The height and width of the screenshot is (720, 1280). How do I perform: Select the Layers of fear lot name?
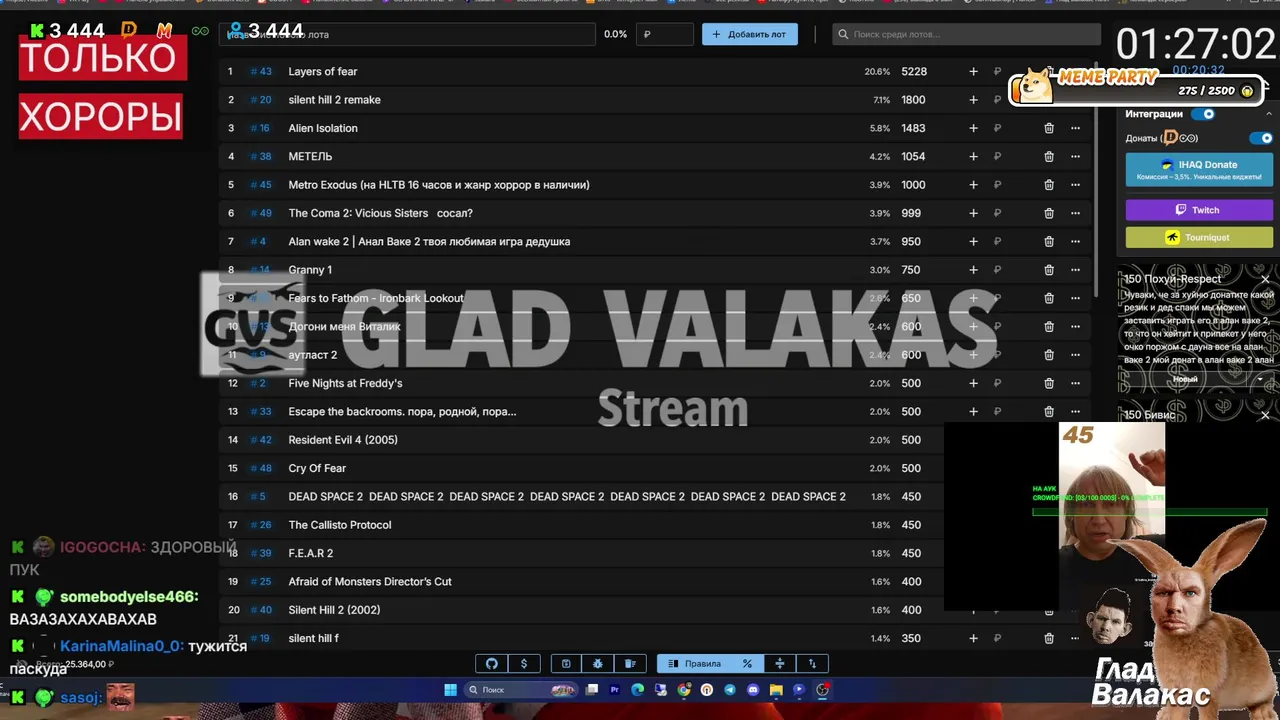[x=323, y=72]
